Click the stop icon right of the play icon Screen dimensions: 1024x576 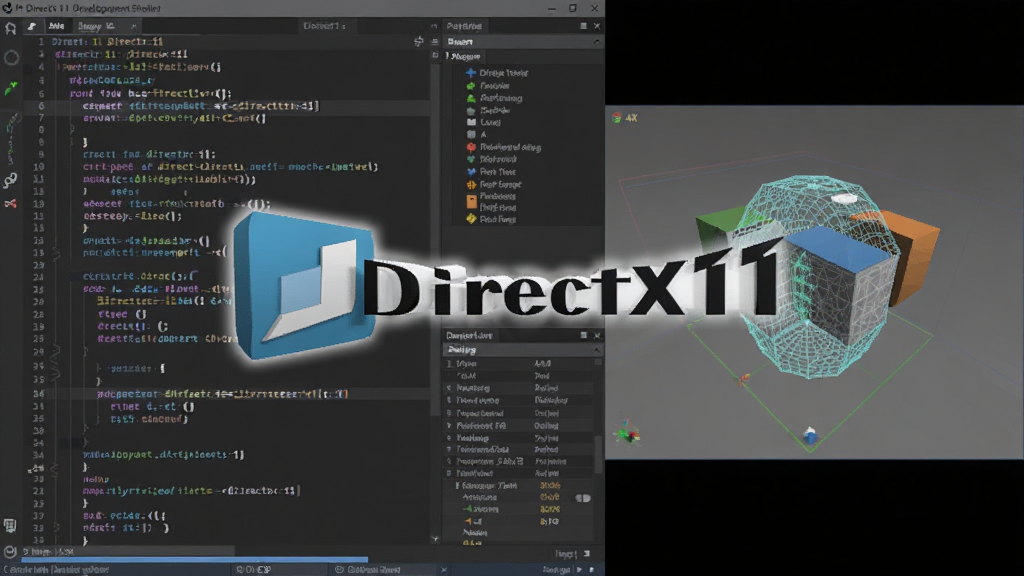(592, 570)
